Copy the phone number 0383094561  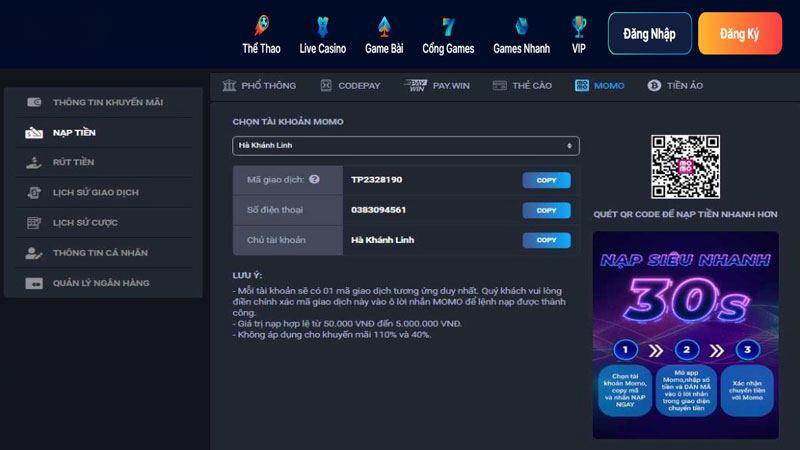click(x=546, y=210)
